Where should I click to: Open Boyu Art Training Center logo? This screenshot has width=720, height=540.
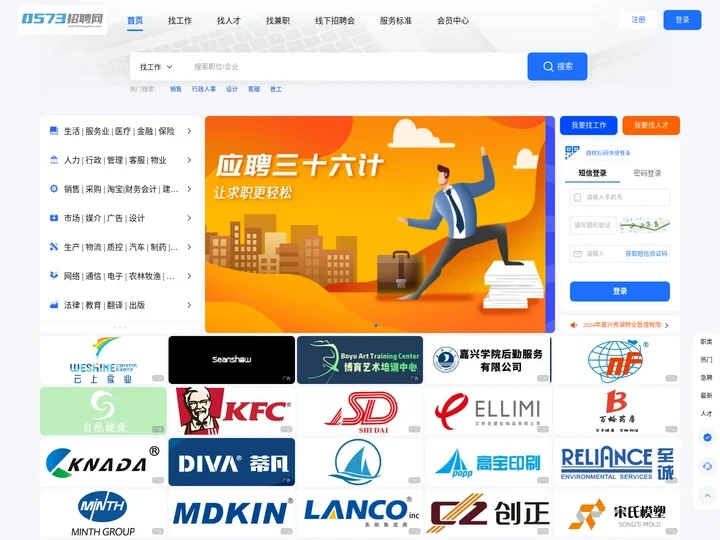(x=360, y=360)
